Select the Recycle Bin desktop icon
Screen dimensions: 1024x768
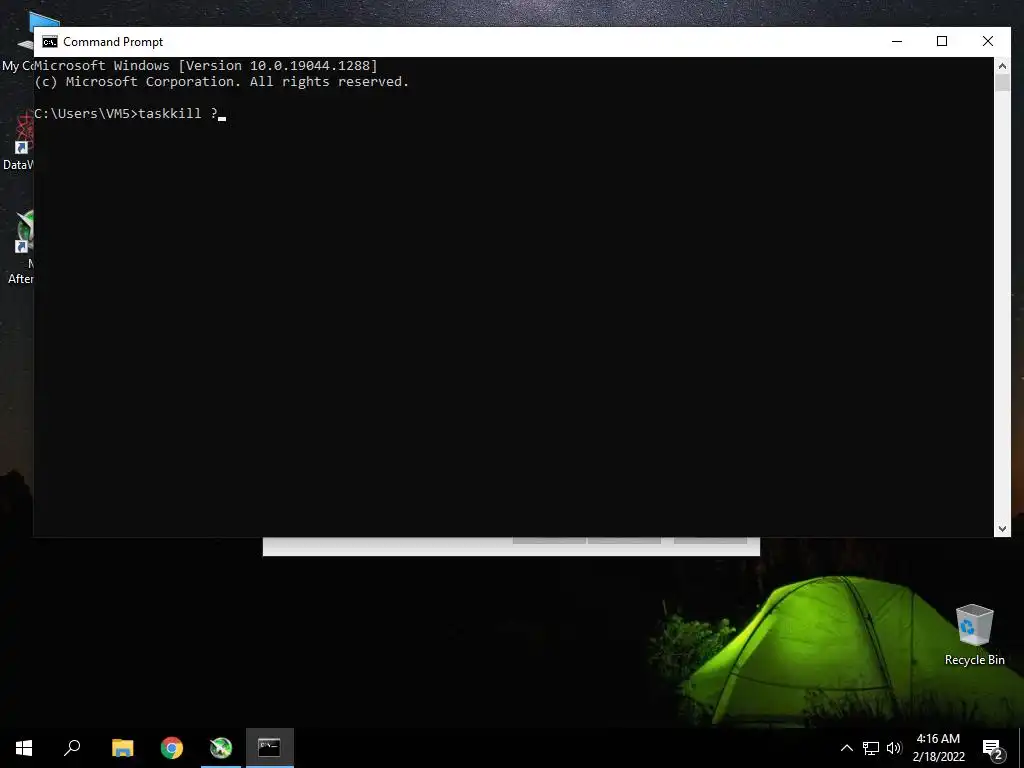click(974, 635)
